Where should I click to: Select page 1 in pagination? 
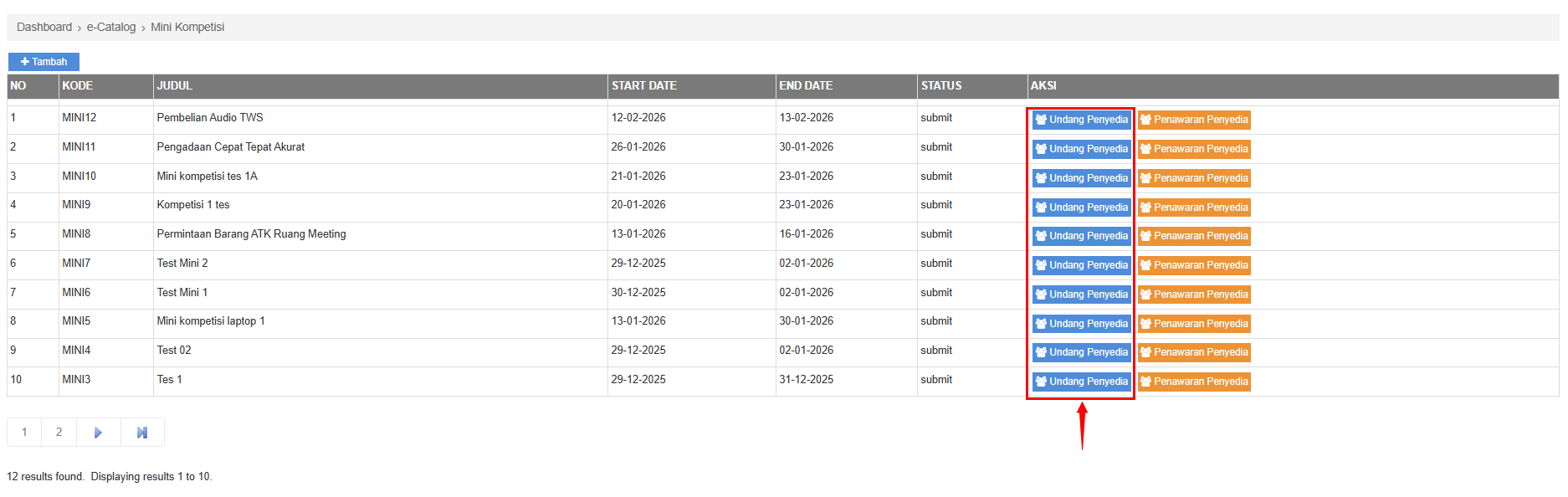point(24,433)
